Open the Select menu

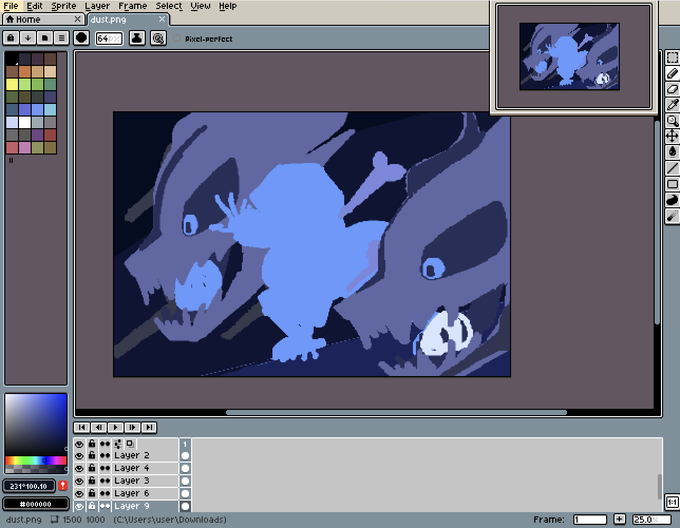click(169, 6)
